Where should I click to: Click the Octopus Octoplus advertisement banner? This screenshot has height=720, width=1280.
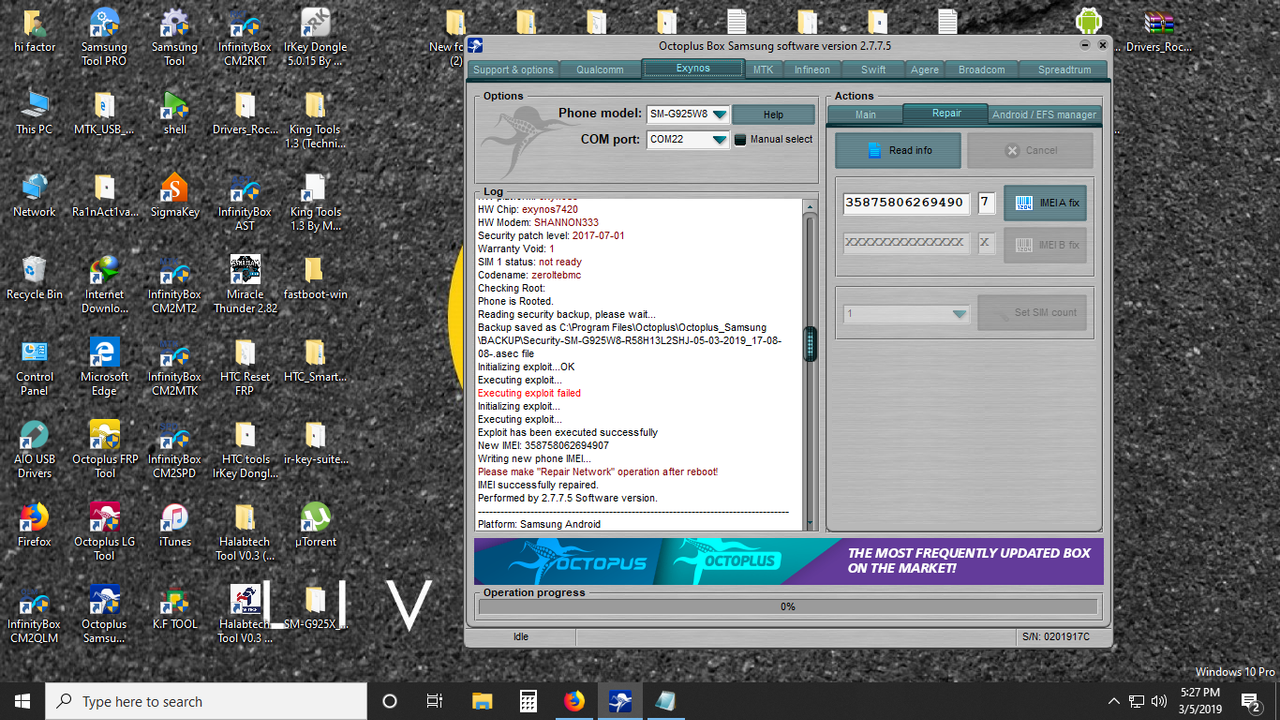click(x=788, y=561)
